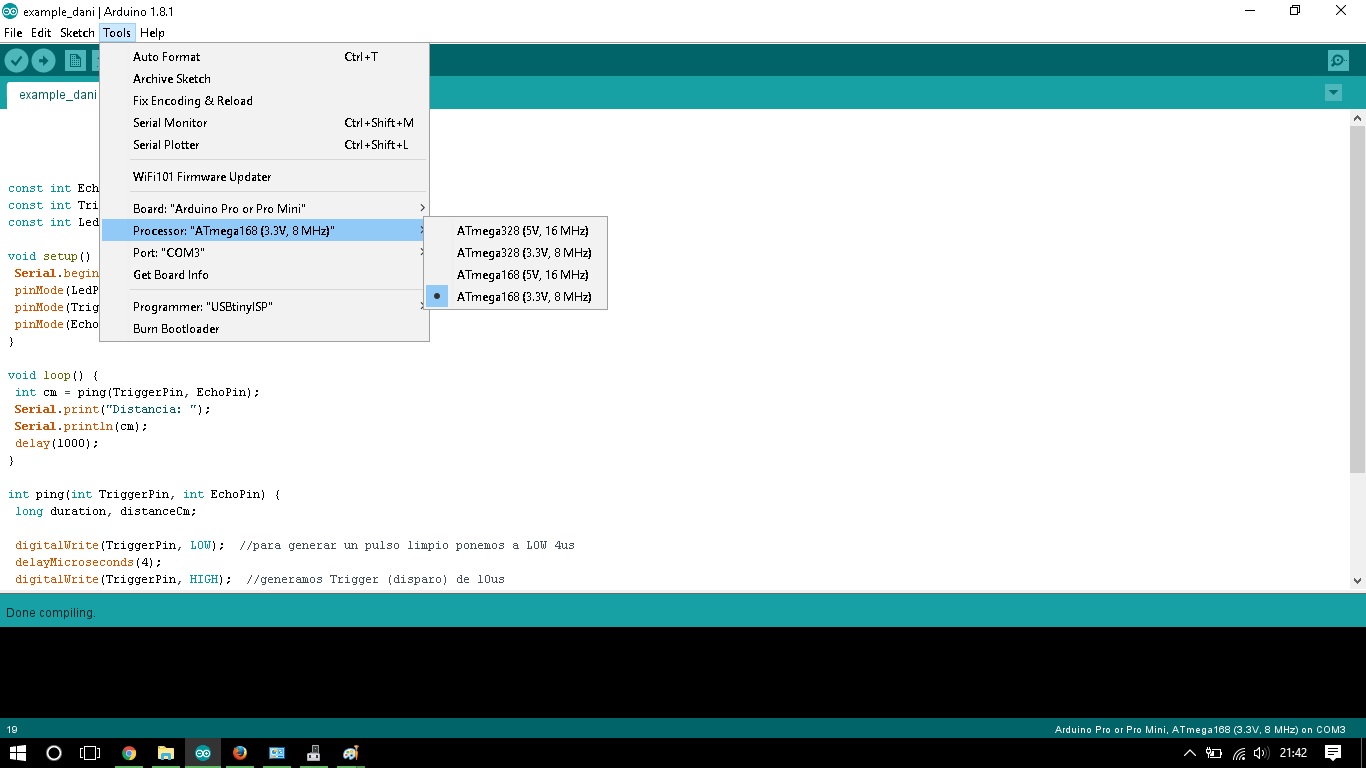Viewport: 1366px width, 768px height.
Task: Open the USB device taskbar icon
Action: click(313, 753)
